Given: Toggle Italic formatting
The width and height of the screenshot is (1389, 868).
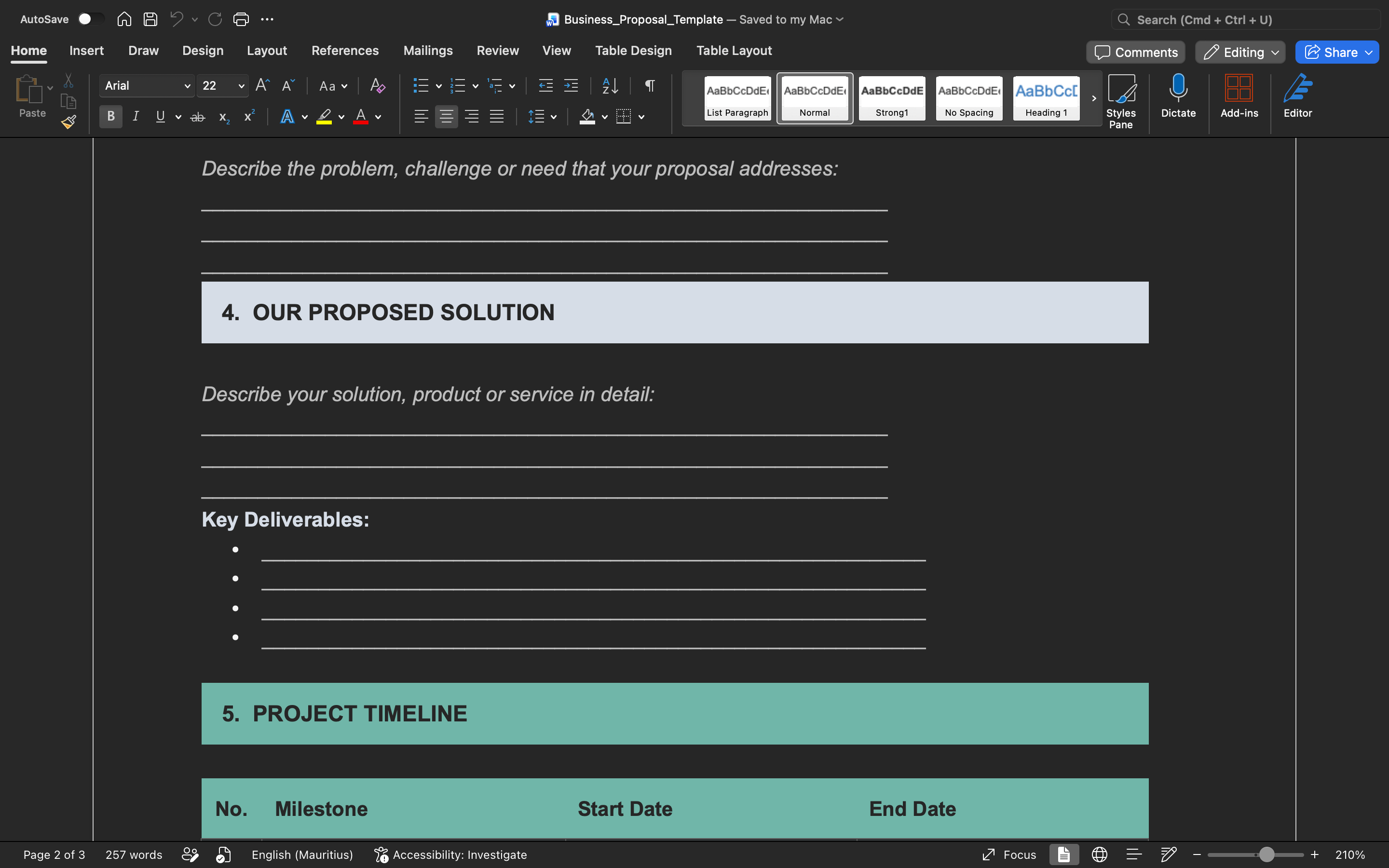Looking at the screenshot, I should [136, 117].
